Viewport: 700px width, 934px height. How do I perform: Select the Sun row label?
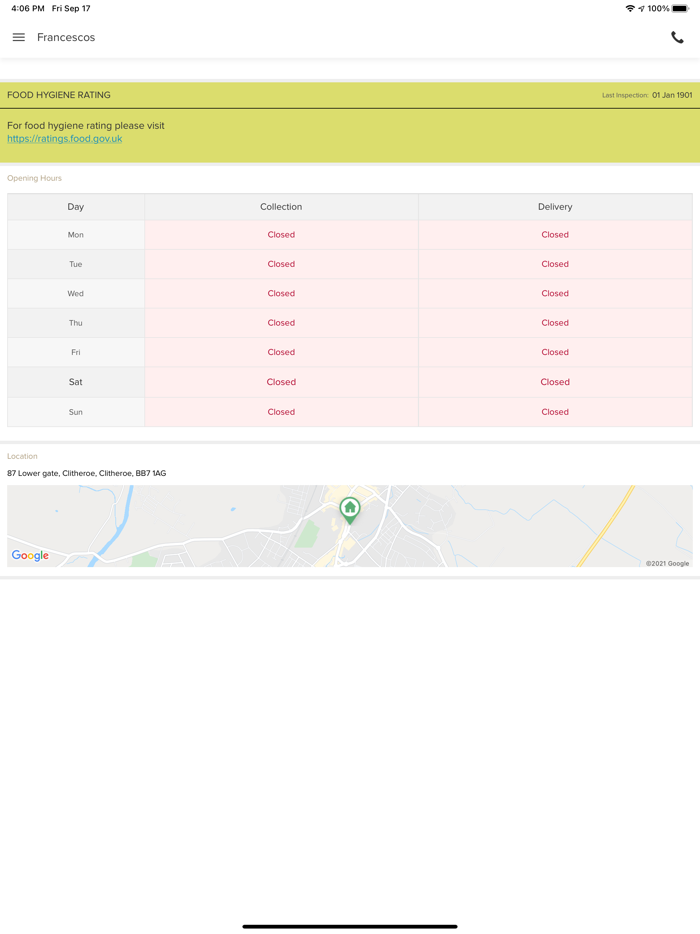coord(76,412)
